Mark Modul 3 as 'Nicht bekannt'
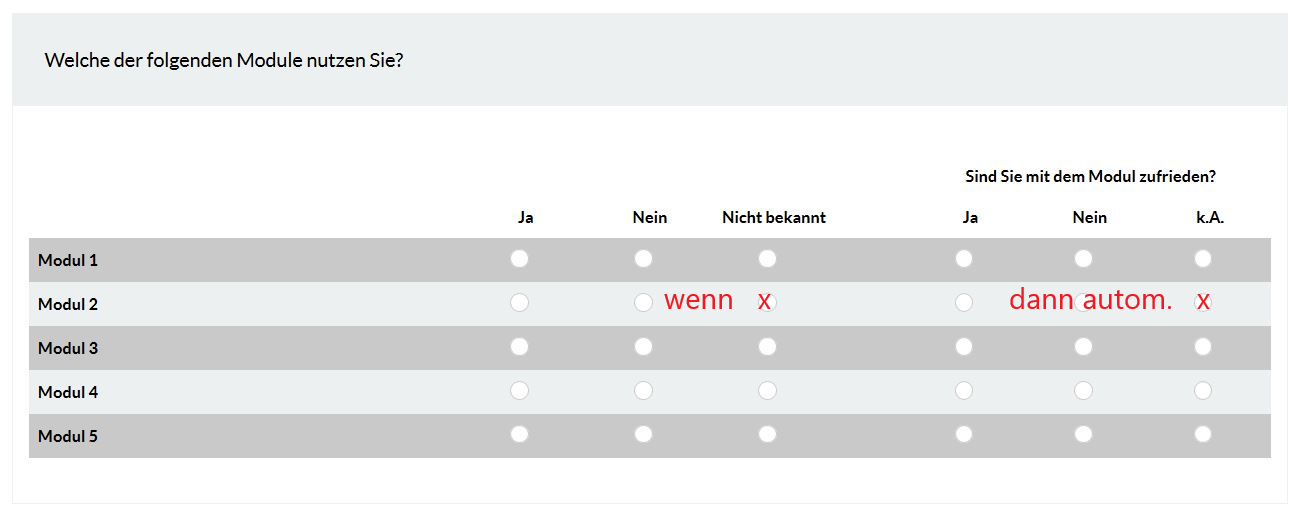Image resolution: width=1303 pixels, height=517 pixels. pyautogui.click(x=767, y=347)
